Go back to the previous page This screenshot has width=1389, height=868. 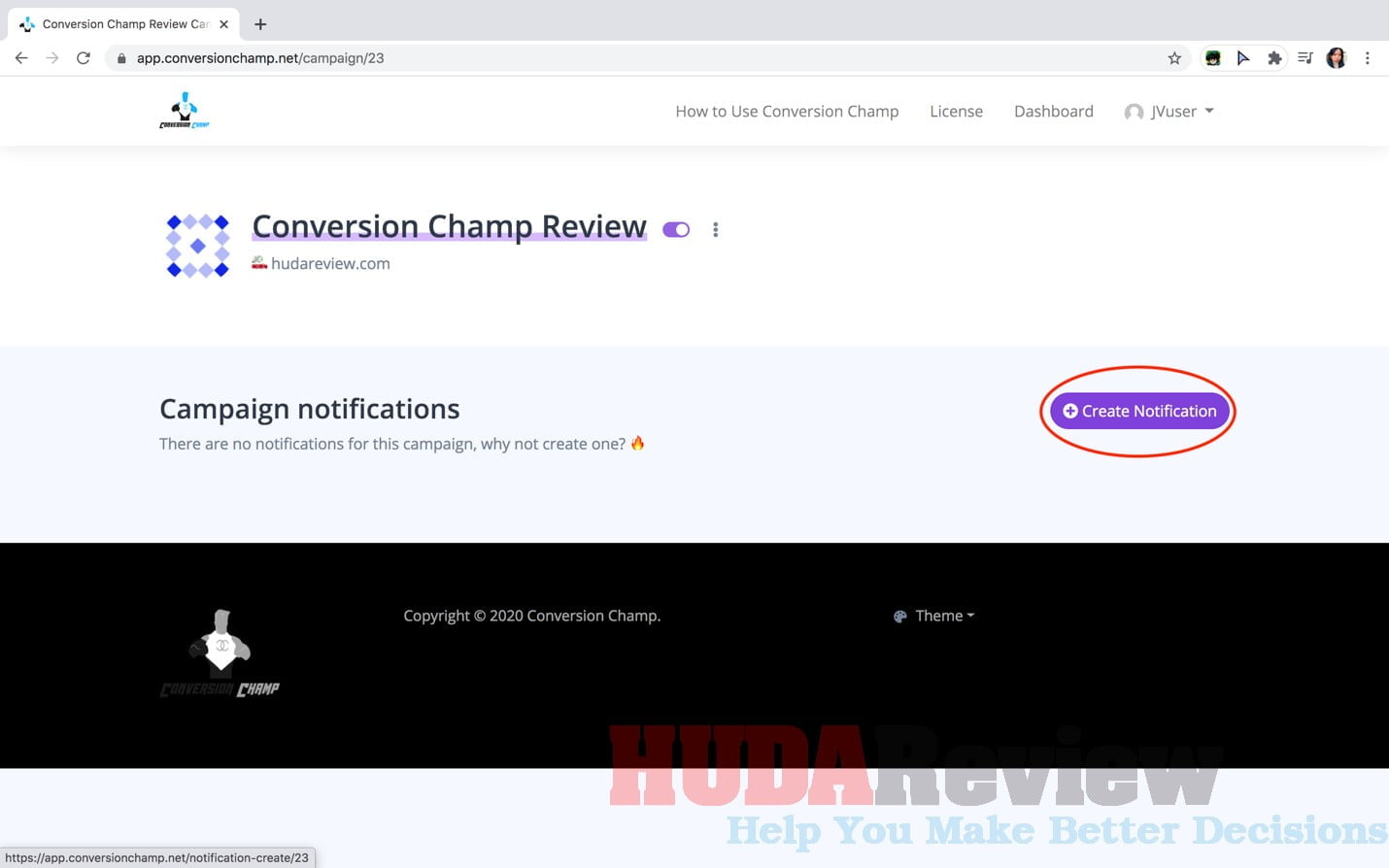(x=21, y=58)
